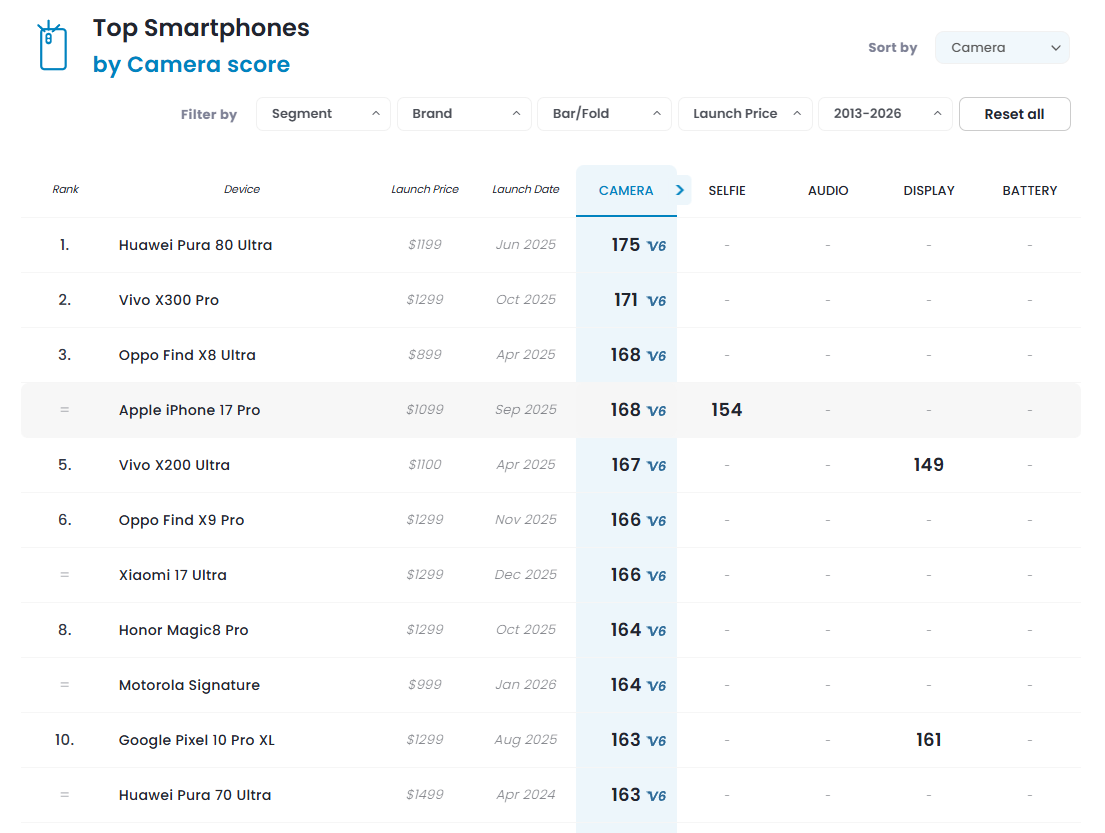This screenshot has width=1105, height=833.
Task: Expand the Segment filter
Action: tap(323, 113)
